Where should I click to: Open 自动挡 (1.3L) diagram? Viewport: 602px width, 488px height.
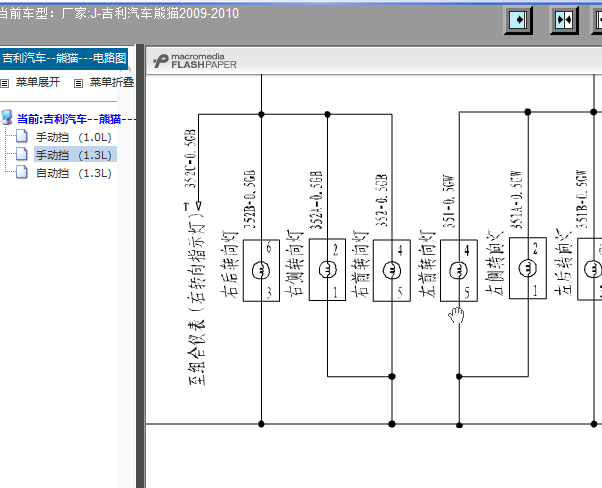coord(73,173)
